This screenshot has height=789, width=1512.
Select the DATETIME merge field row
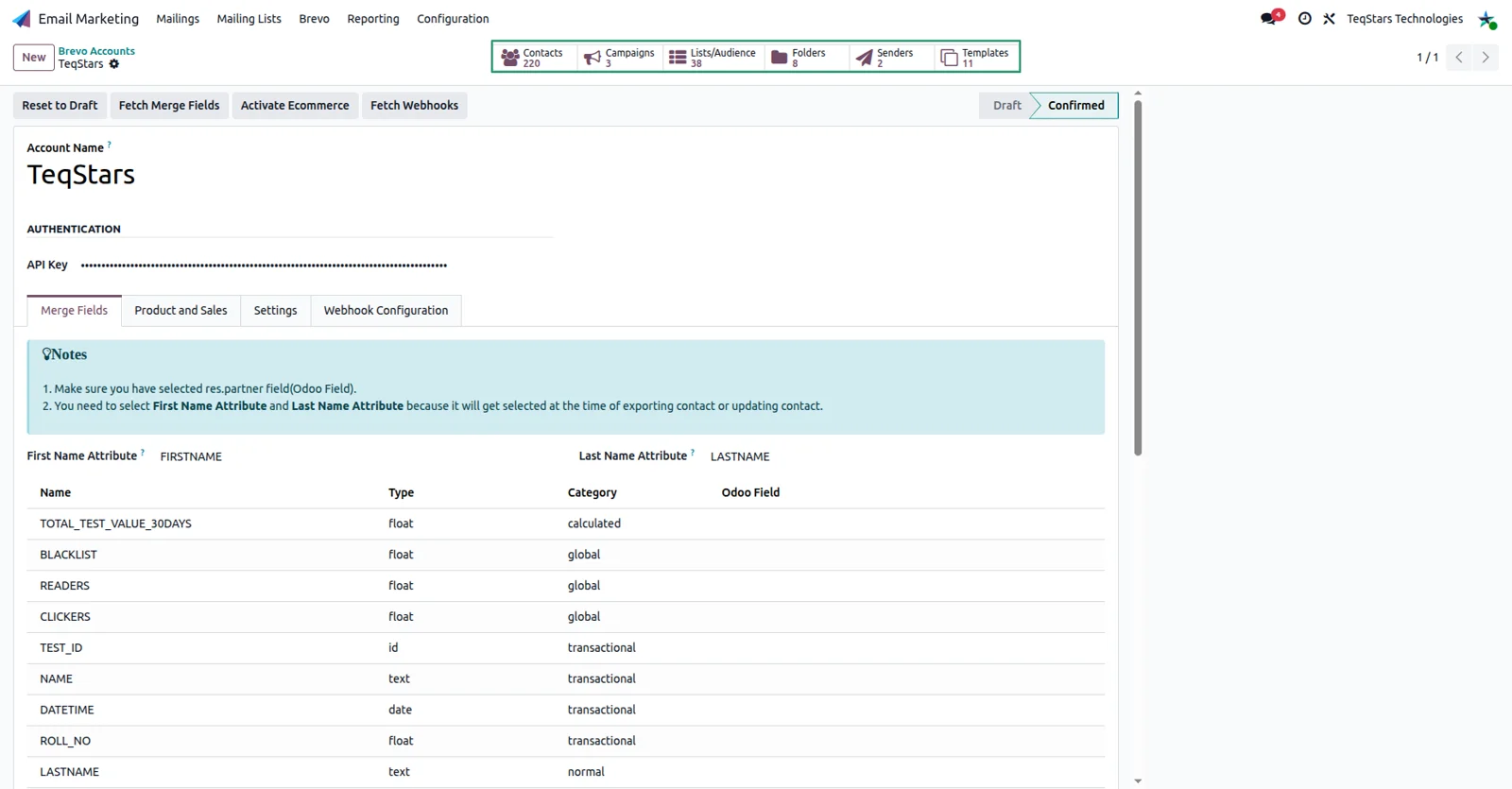[x=565, y=711]
